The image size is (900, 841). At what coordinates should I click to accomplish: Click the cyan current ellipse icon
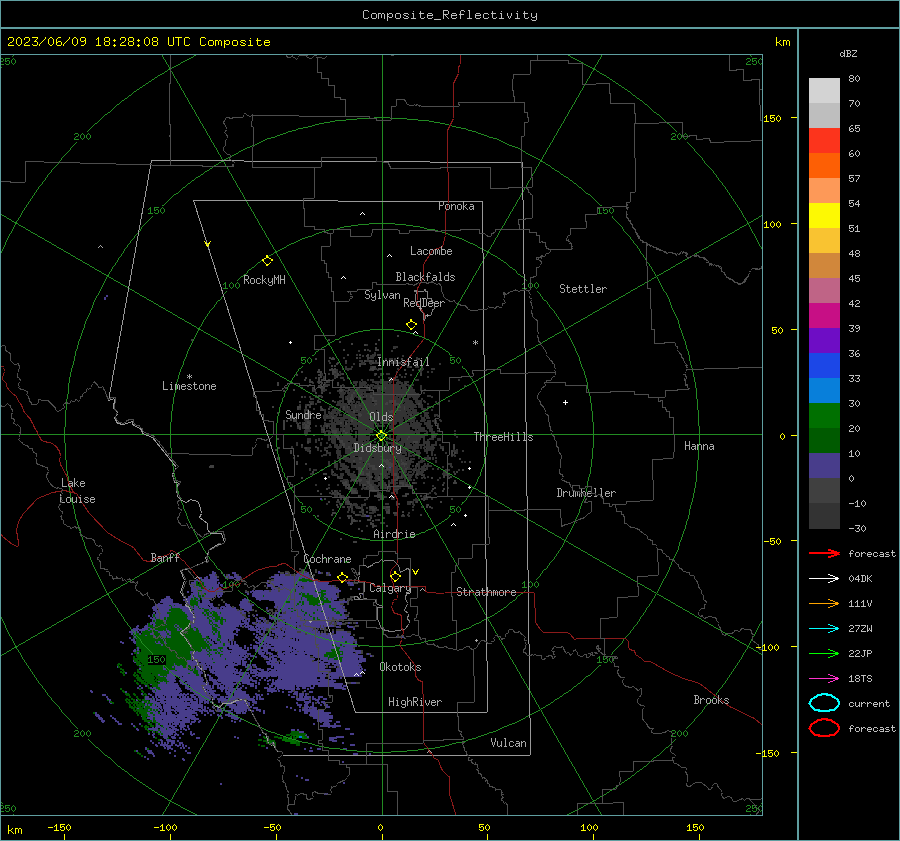[824, 703]
